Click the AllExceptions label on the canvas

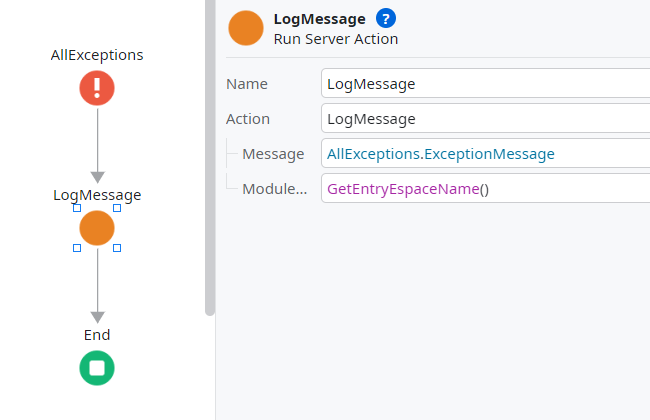coord(97,55)
